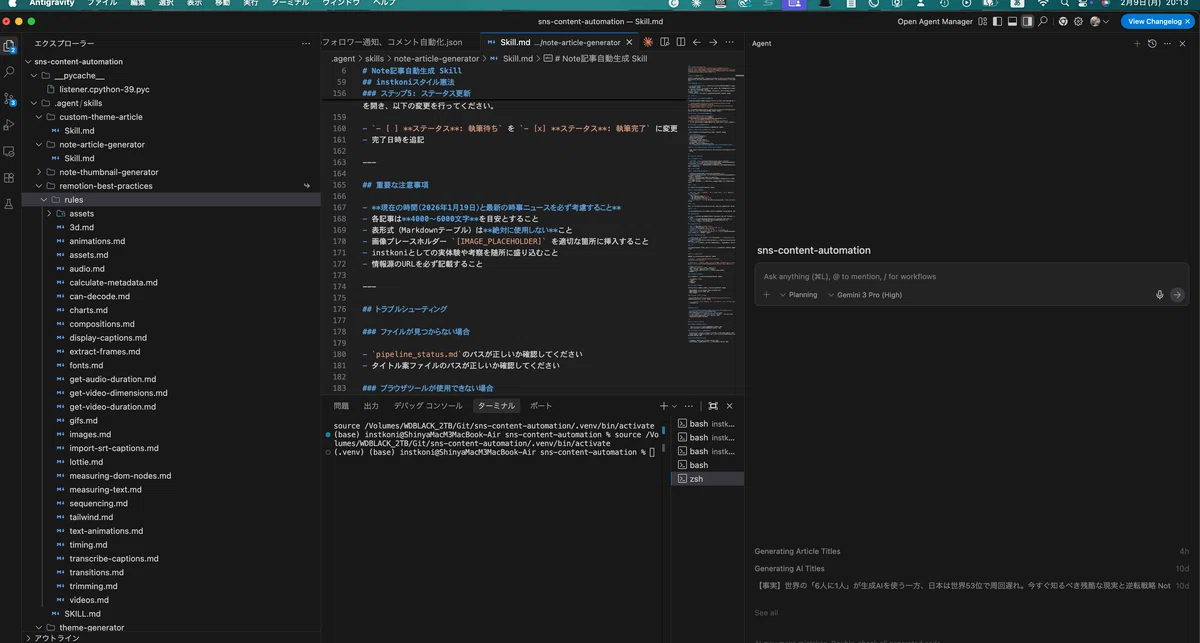The image size is (1200, 643).
Task: Open editor more actions ellipsis
Action: click(x=730, y=42)
